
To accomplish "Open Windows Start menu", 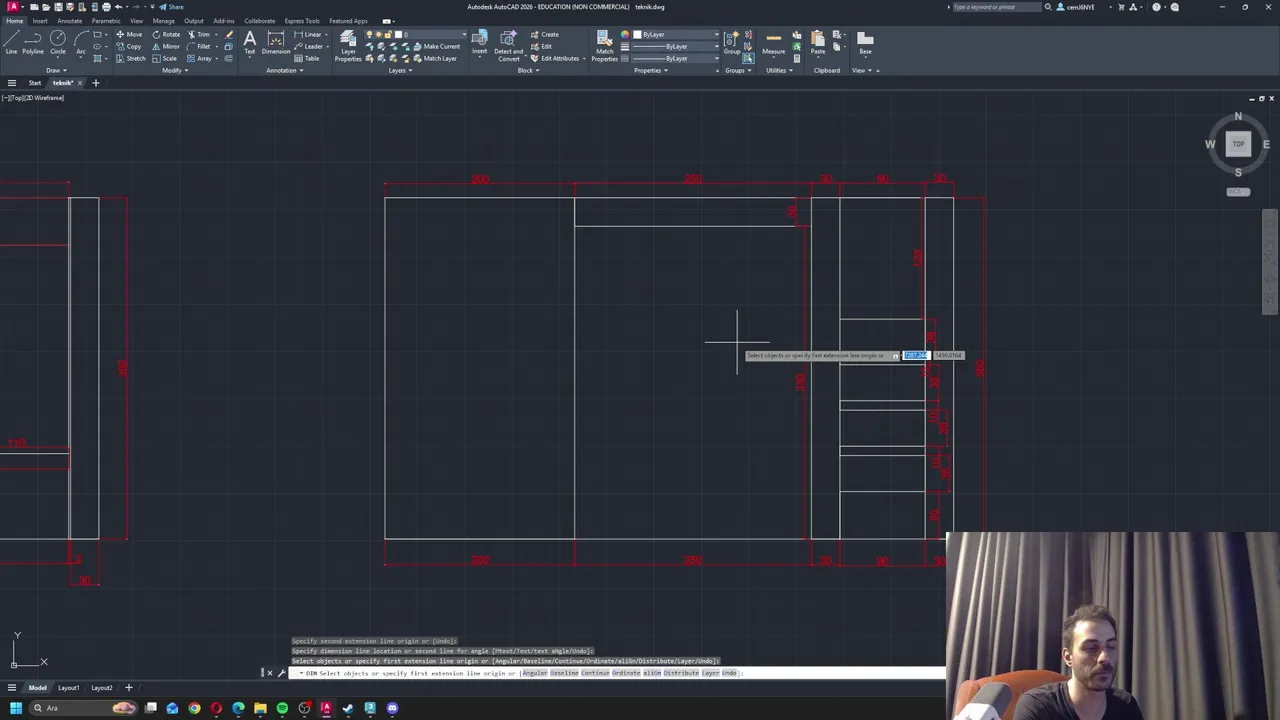I will click(15, 708).
